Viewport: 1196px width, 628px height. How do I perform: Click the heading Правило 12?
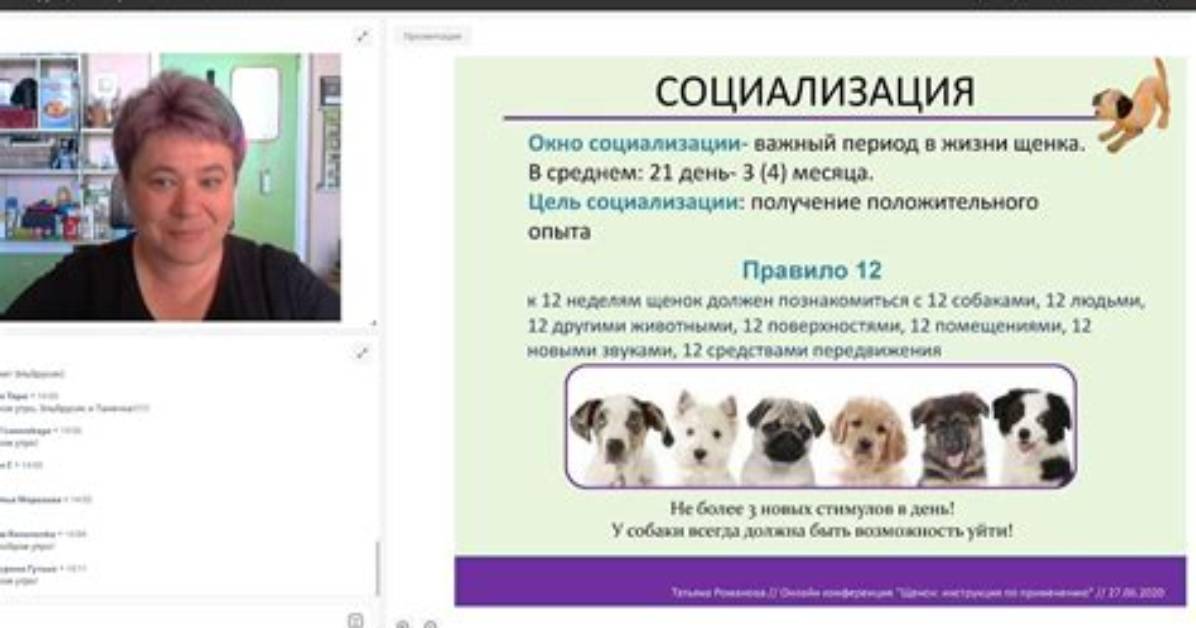(x=812, y=270)
